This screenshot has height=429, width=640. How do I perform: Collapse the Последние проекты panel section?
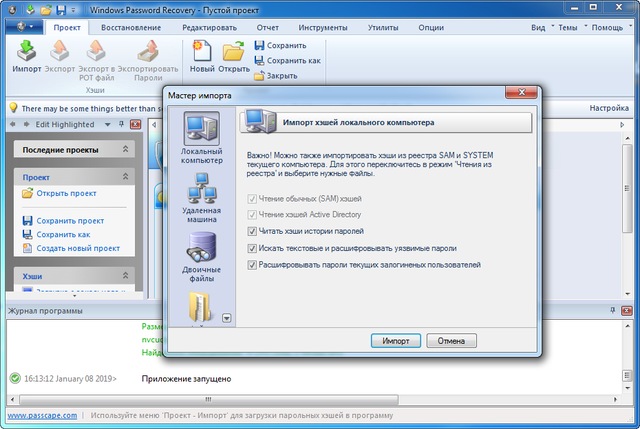tap(125, 149)
